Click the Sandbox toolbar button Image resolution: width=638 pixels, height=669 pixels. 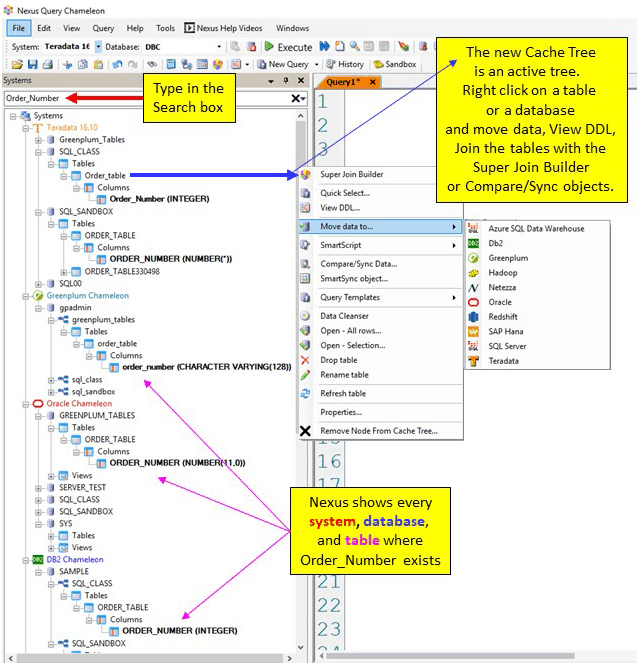click(395, 64)
